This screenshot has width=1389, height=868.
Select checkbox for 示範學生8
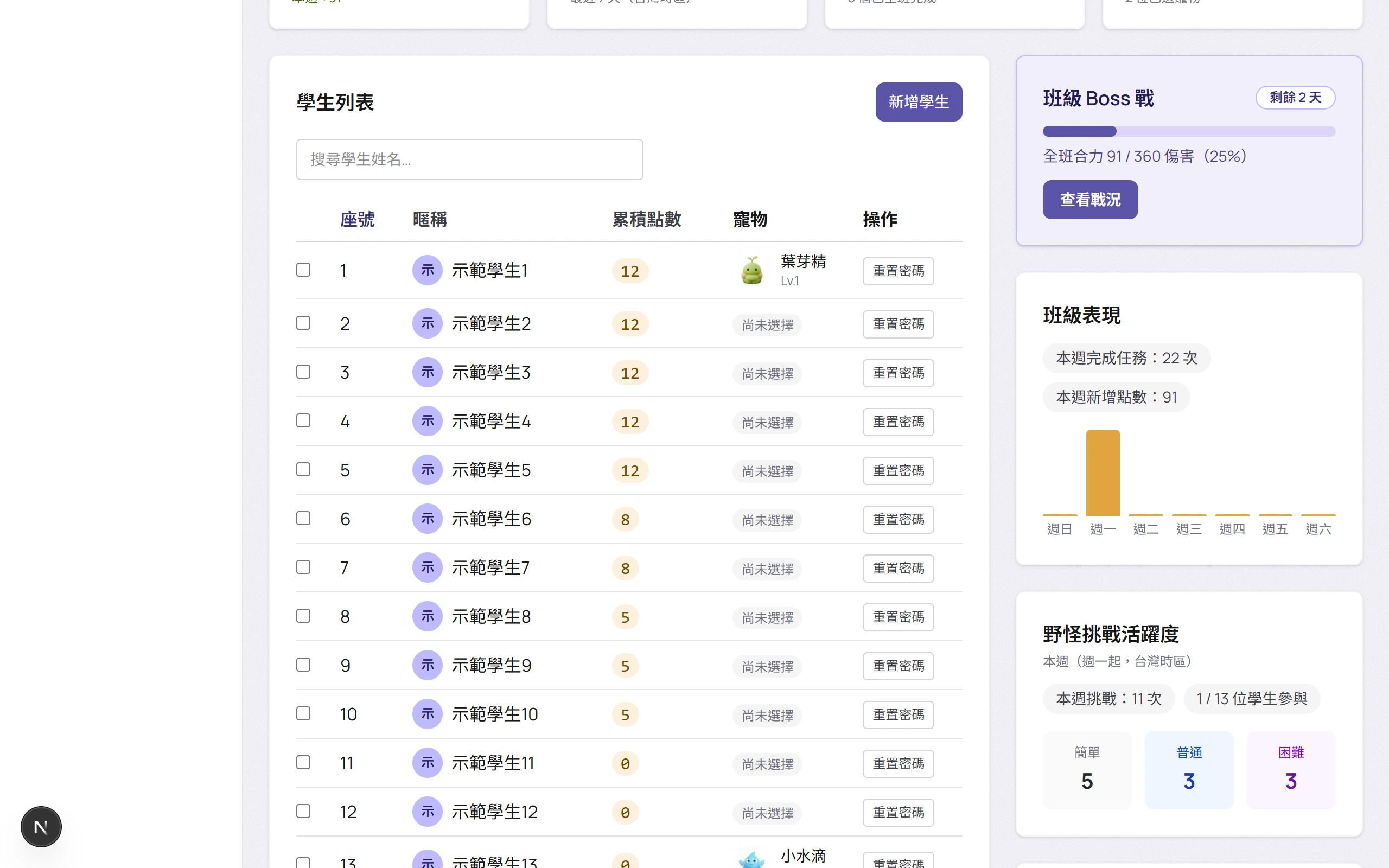(x=303, y=615)
